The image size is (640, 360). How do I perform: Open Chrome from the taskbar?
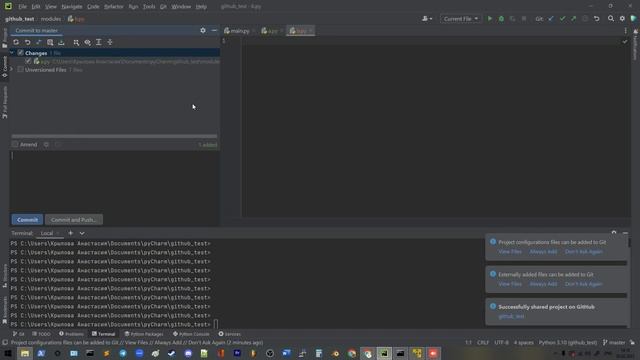[352, 353]
